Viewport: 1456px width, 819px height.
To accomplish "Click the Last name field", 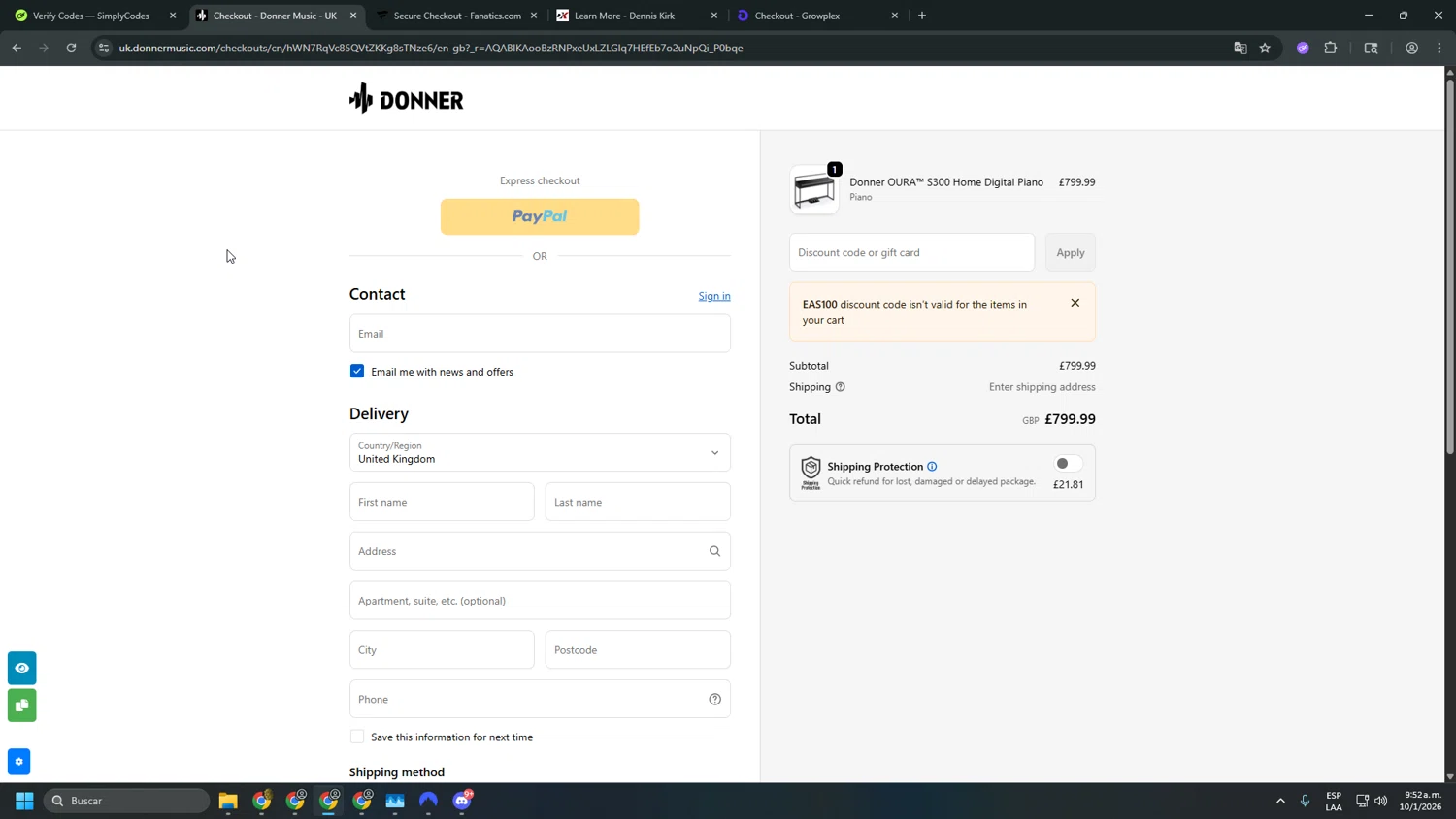I will click(x=638, y=502).
